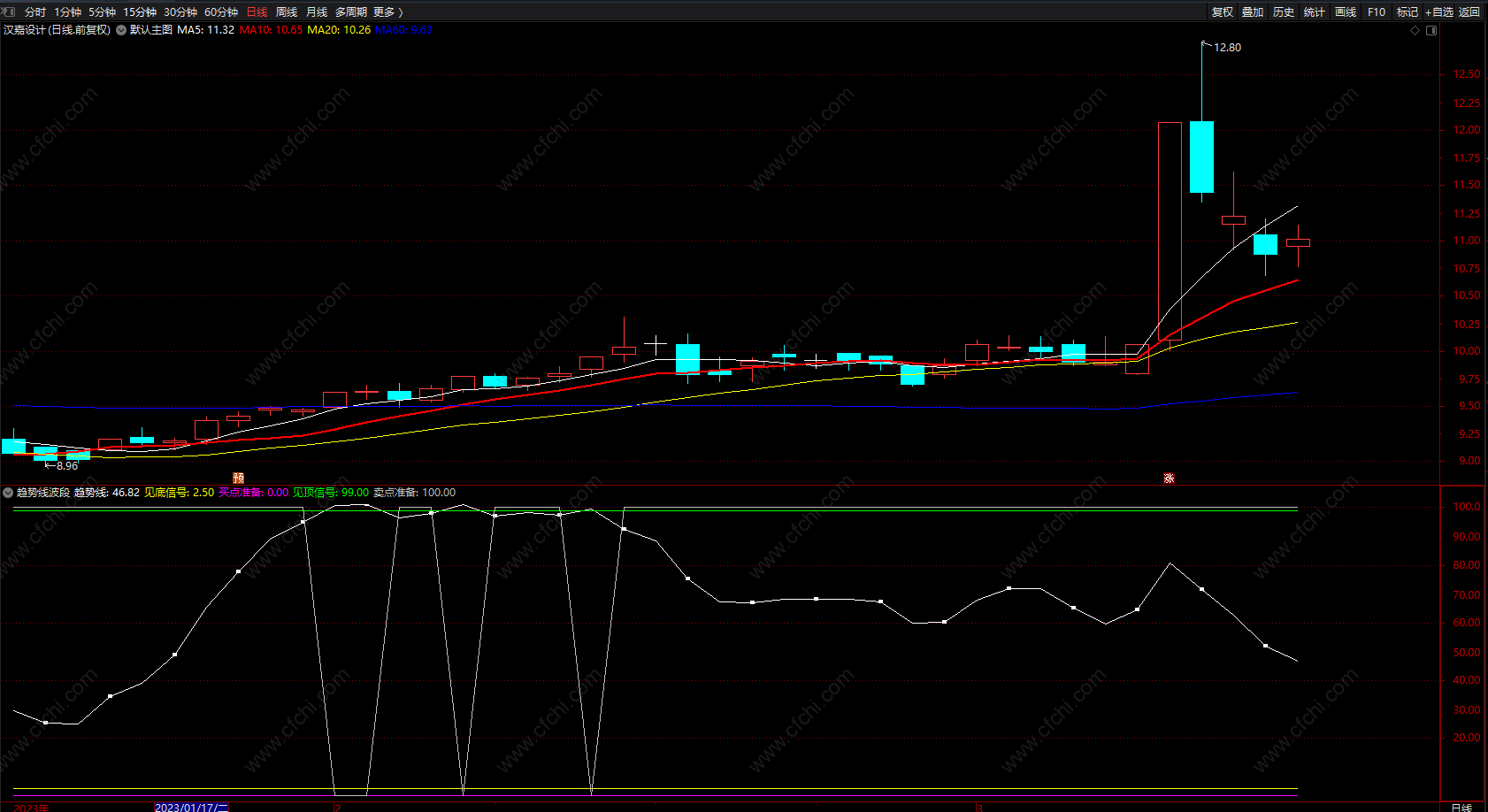Collapse the sidebar with the top-left arrow icon

click(x=9, y=11)
